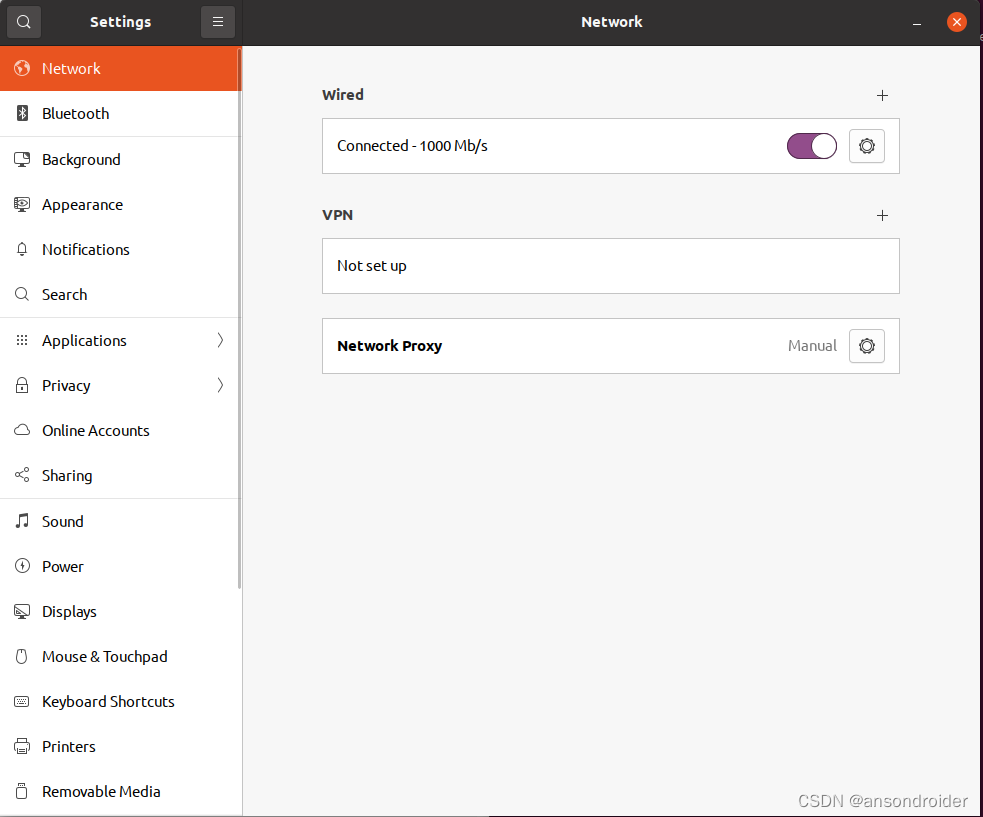
Task: Click the sidebar vertical scrollbar
Action: click(239, 320)
